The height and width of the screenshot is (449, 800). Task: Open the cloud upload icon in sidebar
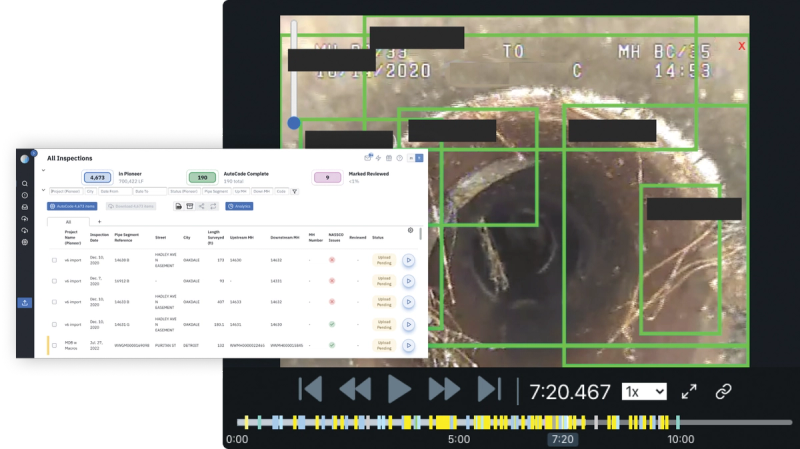coord(24,219)
